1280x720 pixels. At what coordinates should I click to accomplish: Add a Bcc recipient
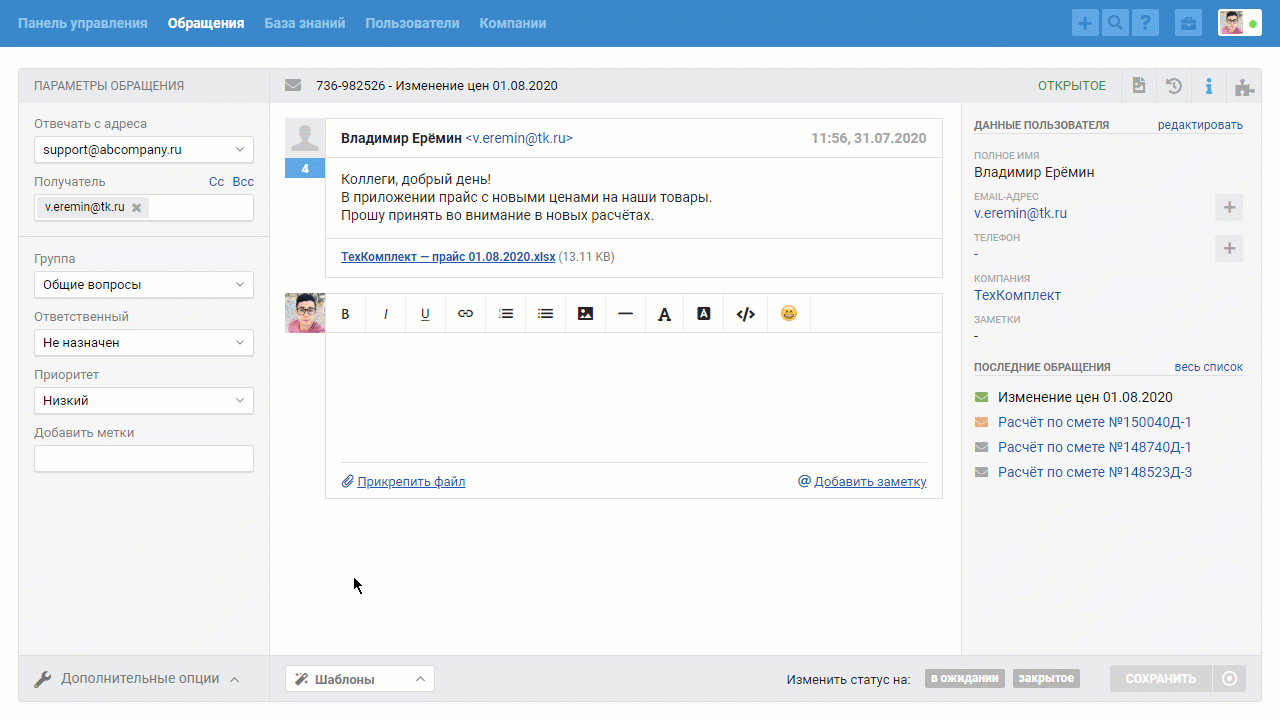point(243,182)
